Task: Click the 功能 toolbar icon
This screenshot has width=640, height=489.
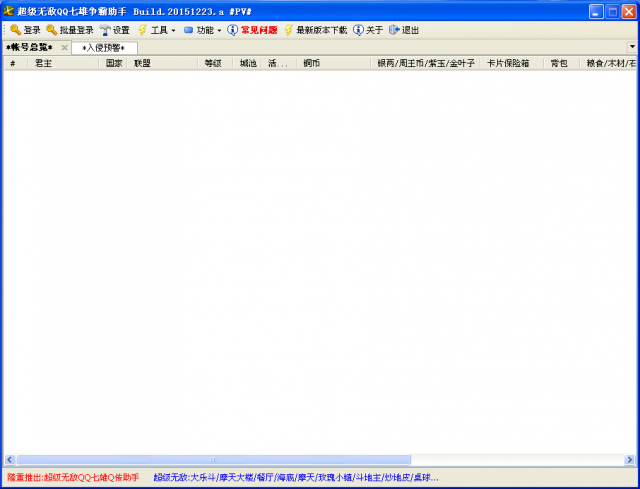Action: point(188,30)
